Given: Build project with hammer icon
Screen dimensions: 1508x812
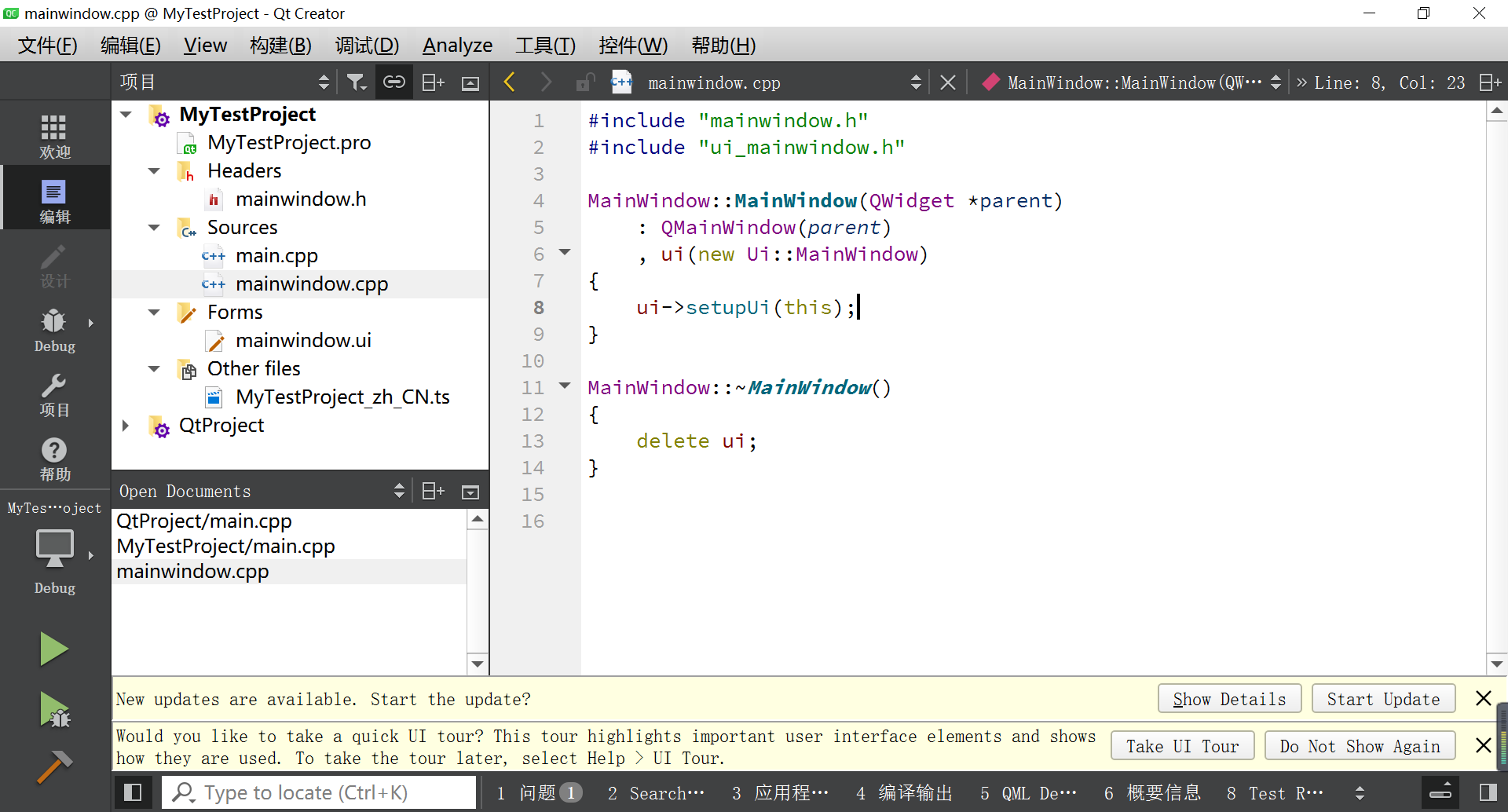Looking at the screenshot, I should click(x=54, y=766).
